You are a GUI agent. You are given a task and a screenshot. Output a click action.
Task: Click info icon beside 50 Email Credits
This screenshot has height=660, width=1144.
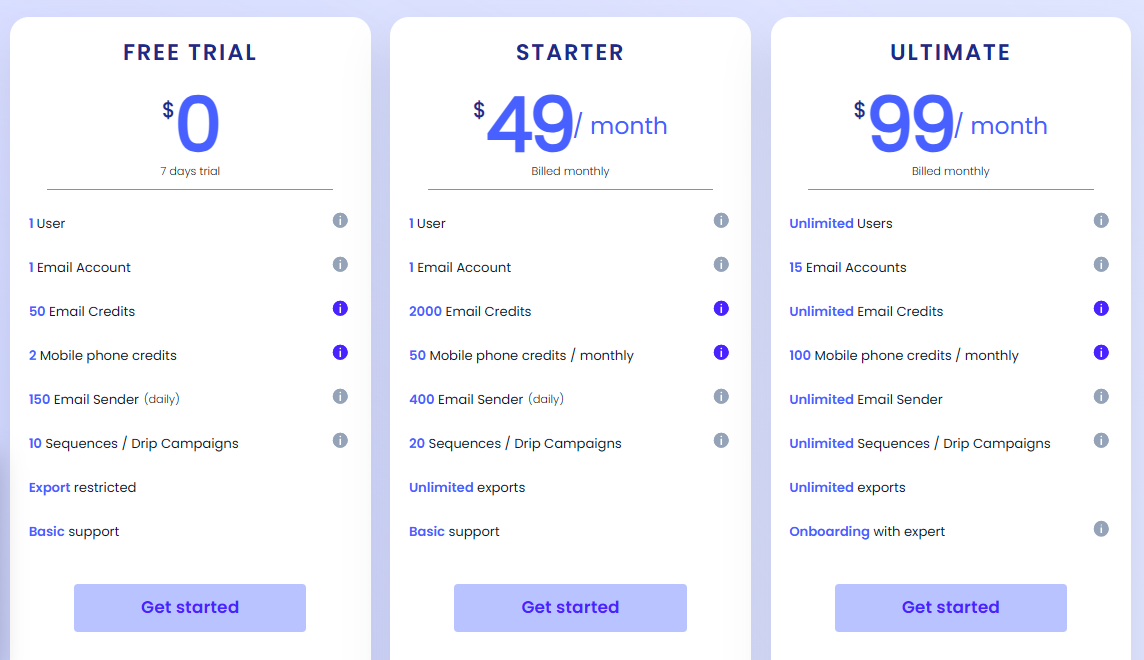tap(340, 308)
